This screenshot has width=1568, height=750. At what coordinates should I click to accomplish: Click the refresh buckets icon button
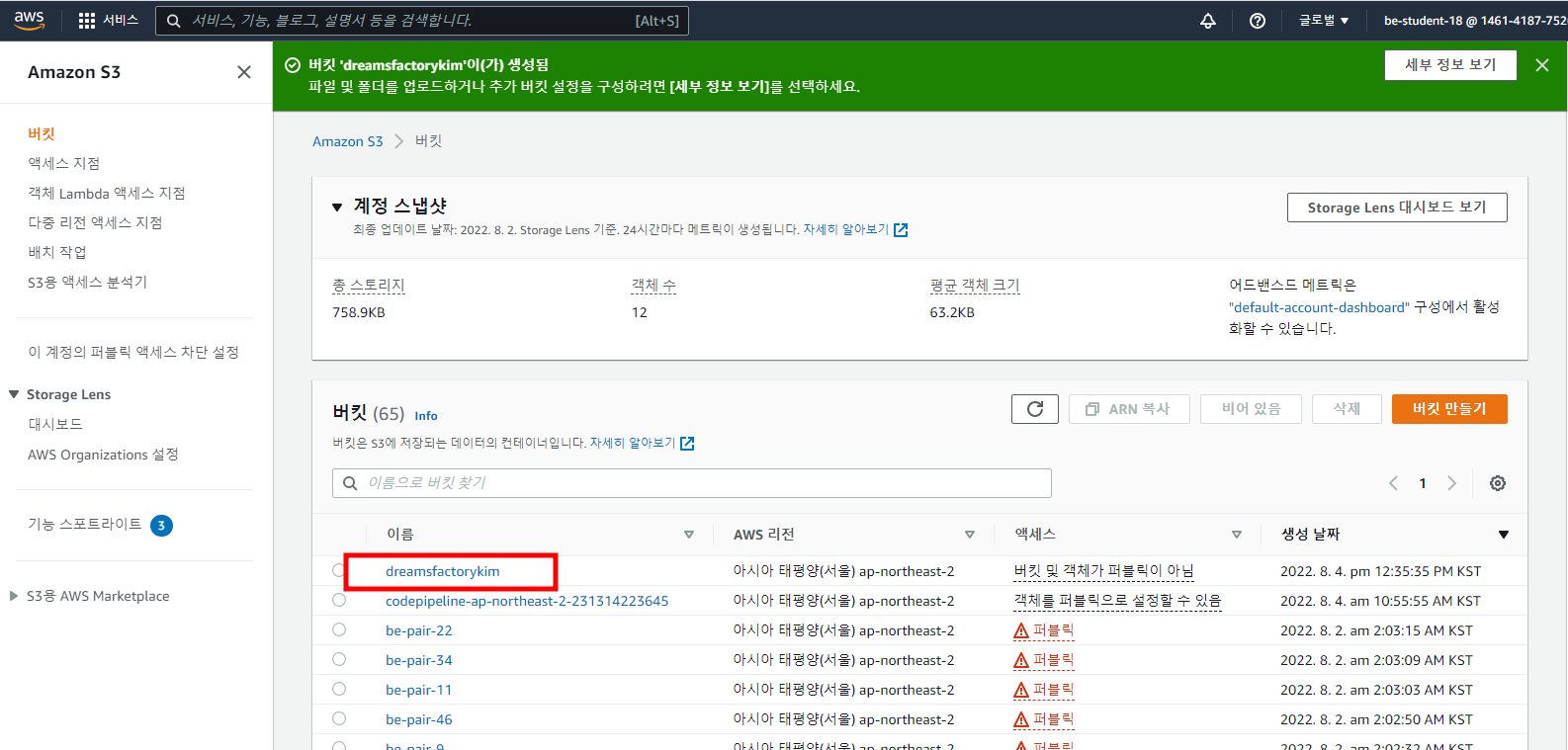tap(1035, 409)
